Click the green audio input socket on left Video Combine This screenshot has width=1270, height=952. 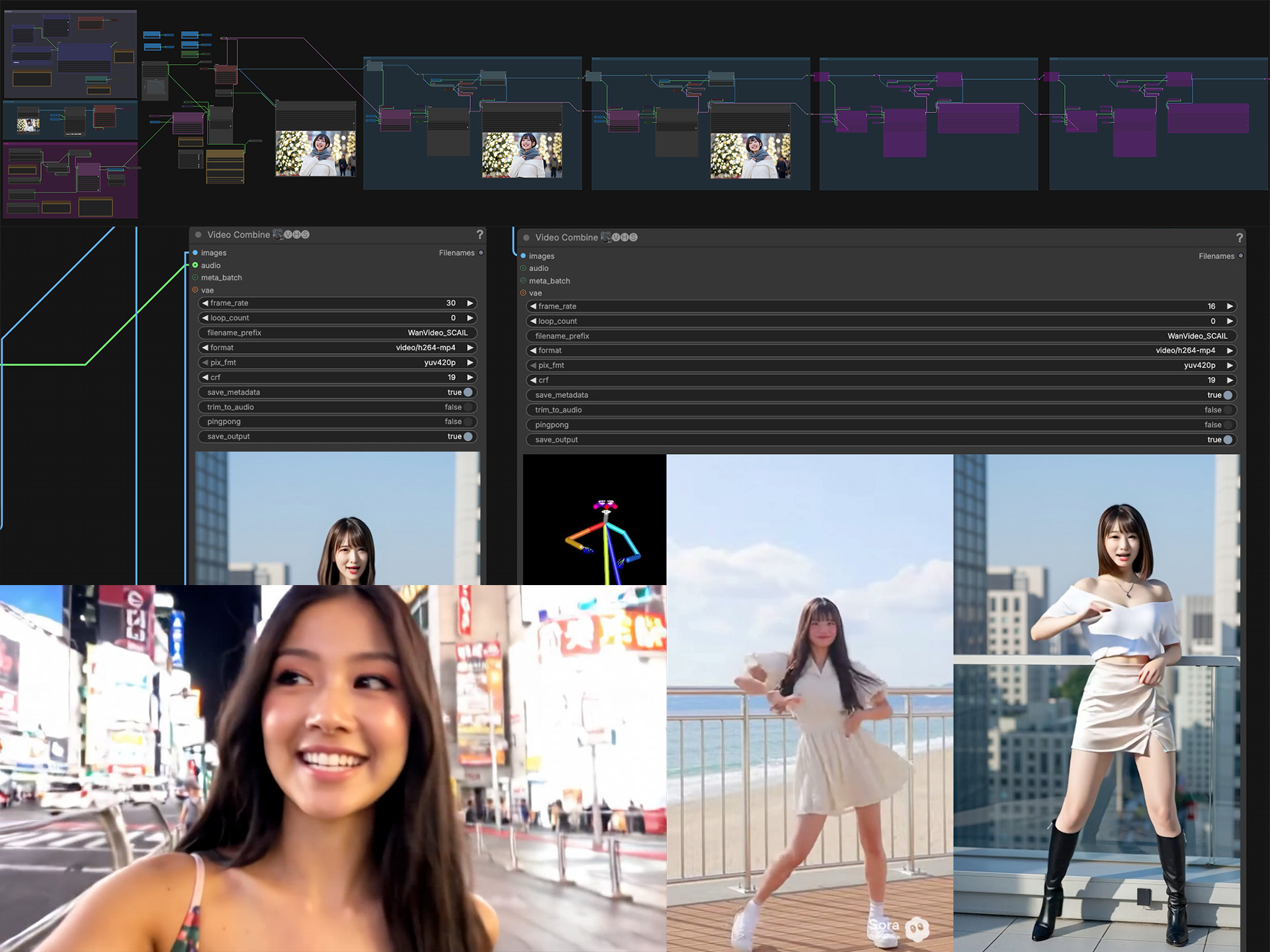click(194, 265)
